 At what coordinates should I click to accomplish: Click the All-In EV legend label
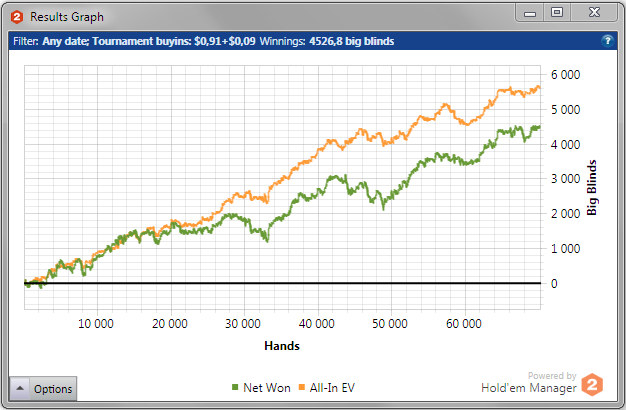[x=332, y=388]
